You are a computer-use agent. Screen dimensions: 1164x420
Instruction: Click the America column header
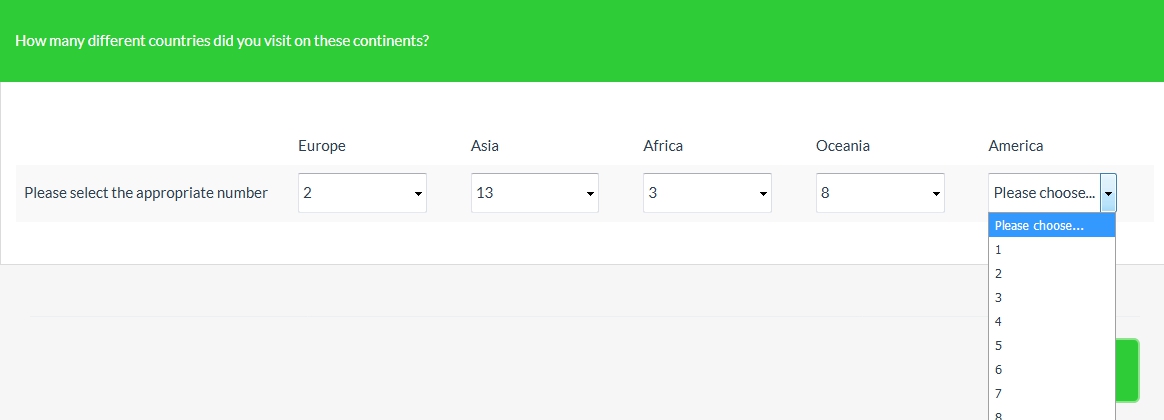click(1015, 146)
